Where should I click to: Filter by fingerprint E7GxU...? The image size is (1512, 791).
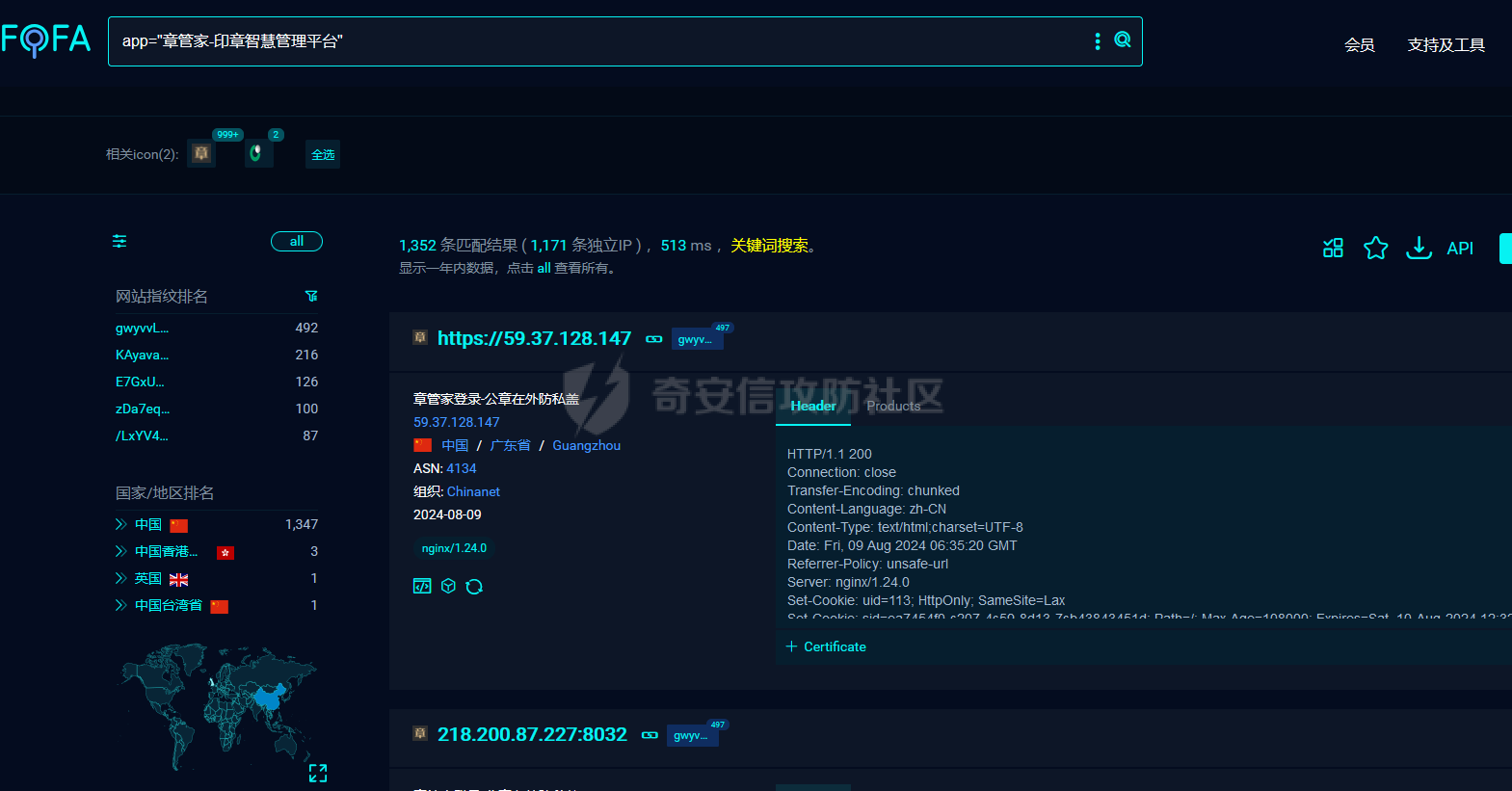point(140,382)
